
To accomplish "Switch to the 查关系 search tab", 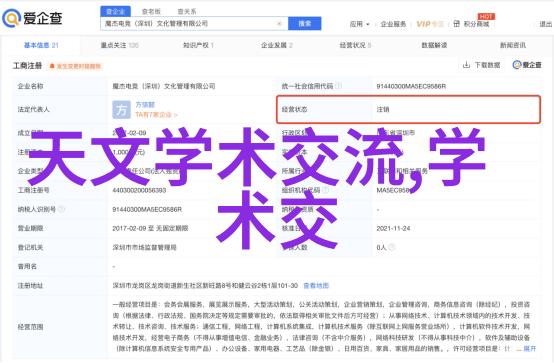I will click(x=187, y=12).
